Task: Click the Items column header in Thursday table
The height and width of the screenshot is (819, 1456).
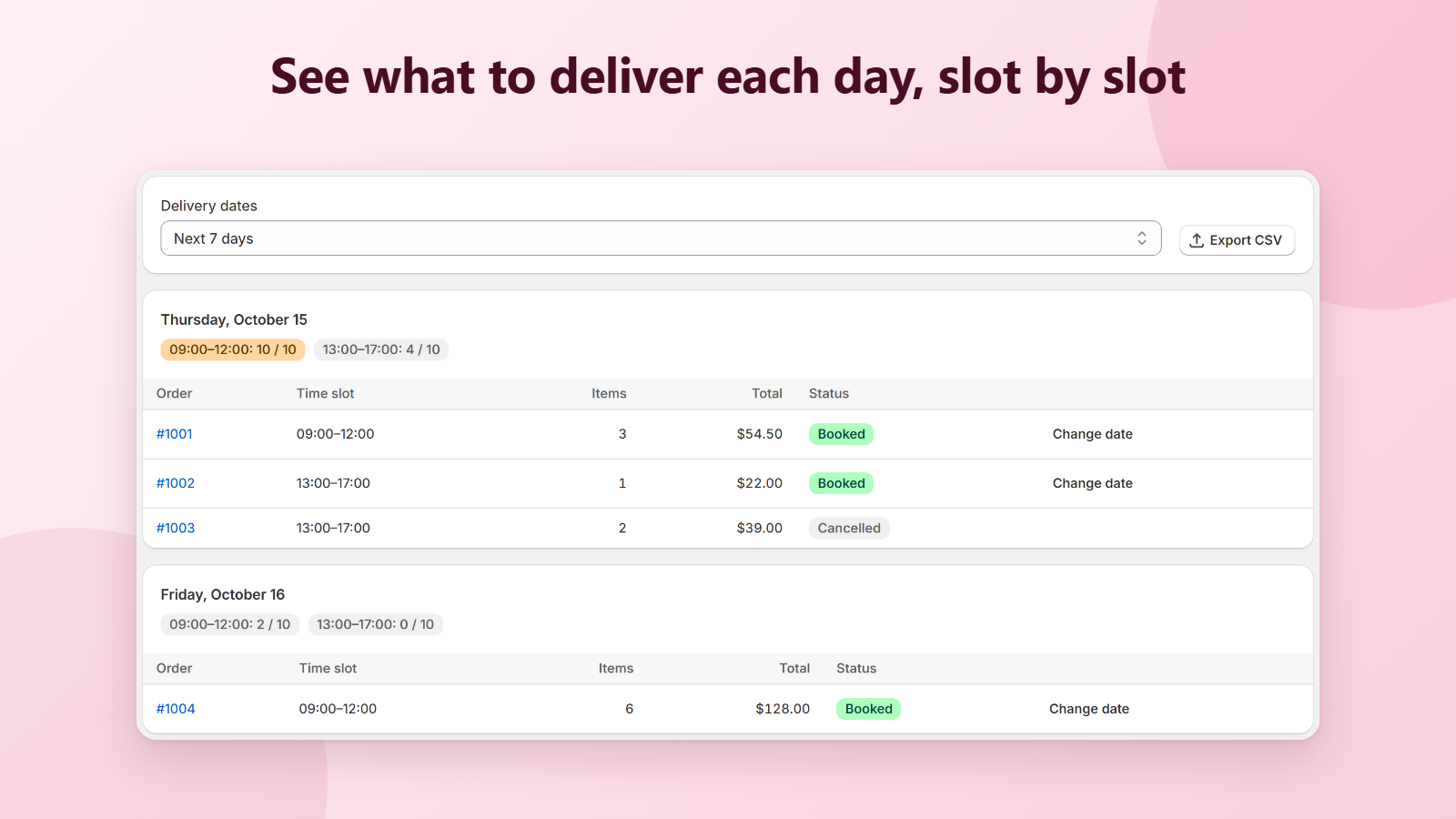Action: tap(609, 393)
